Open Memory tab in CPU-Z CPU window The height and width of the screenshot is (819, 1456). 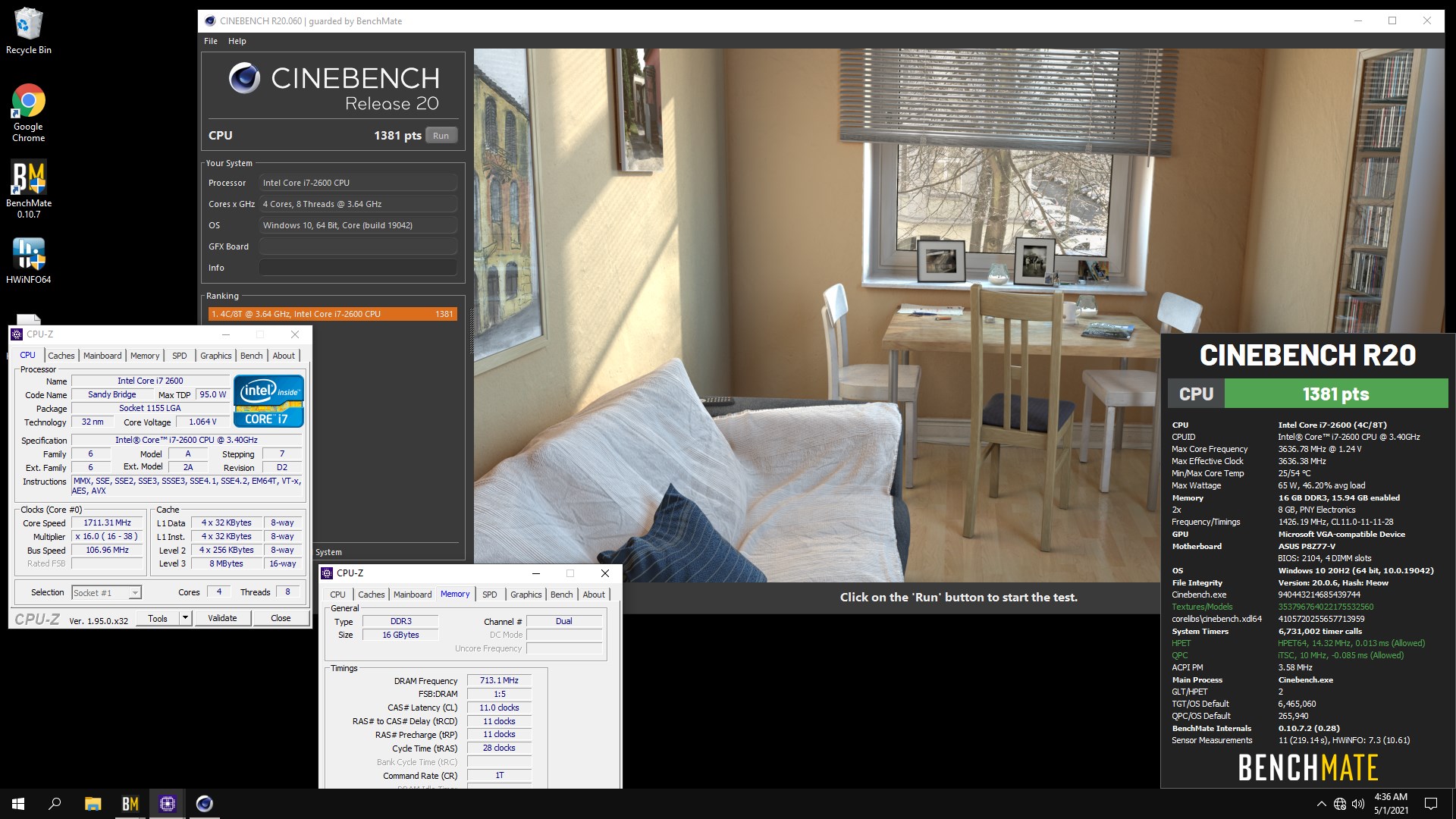(145, 356)
